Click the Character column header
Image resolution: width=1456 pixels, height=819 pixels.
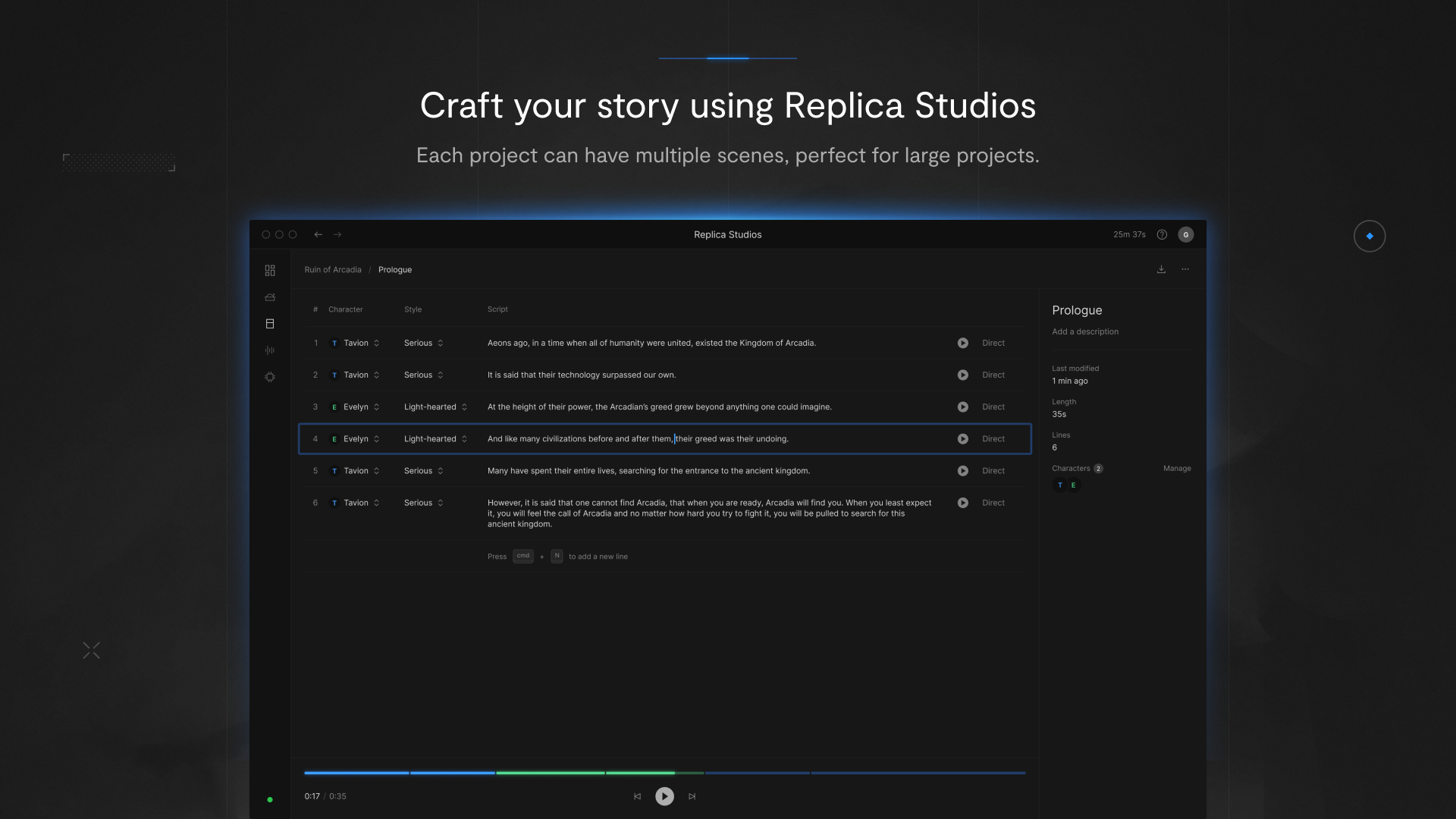[345, 309]
